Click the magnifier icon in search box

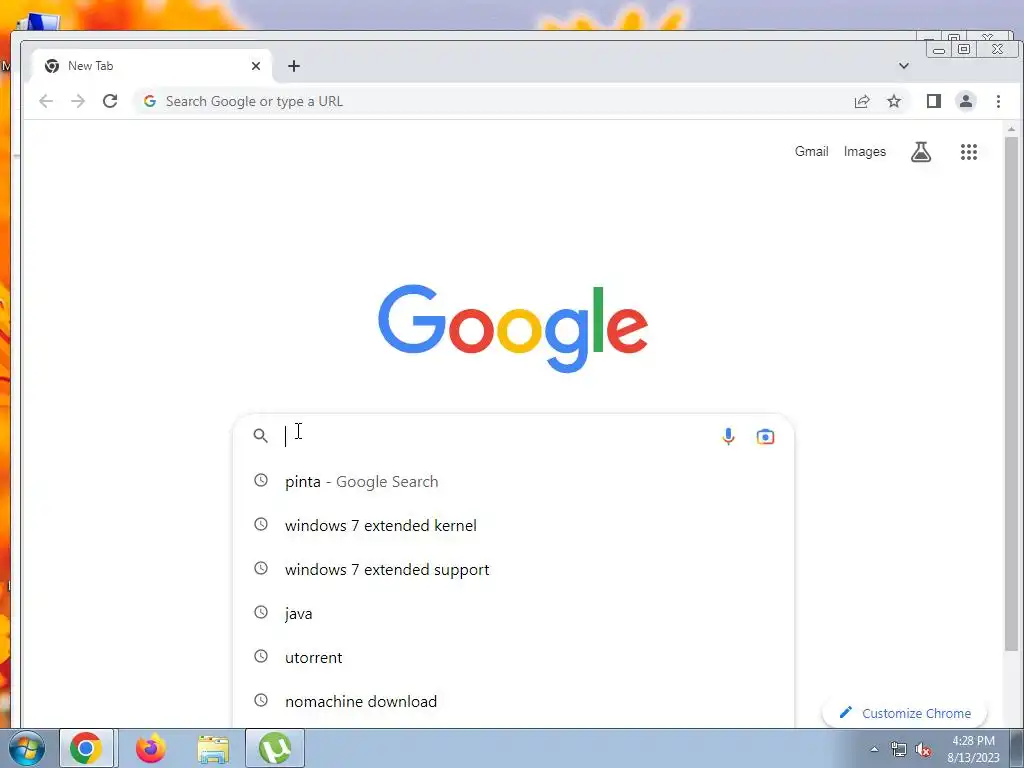(261, 436)
